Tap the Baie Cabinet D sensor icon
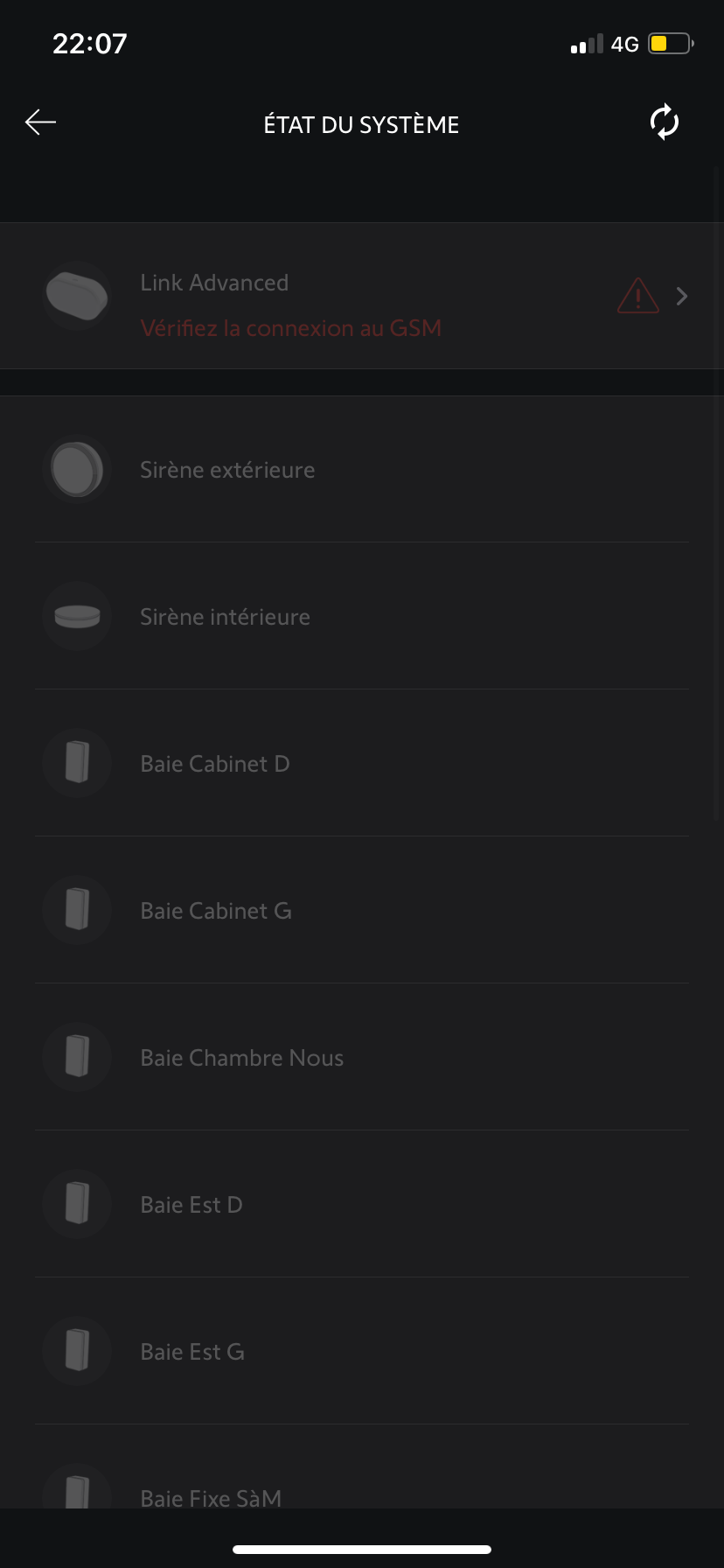Image resolution: width=724 pixels, height=1568 pixels. click(77, 763)
